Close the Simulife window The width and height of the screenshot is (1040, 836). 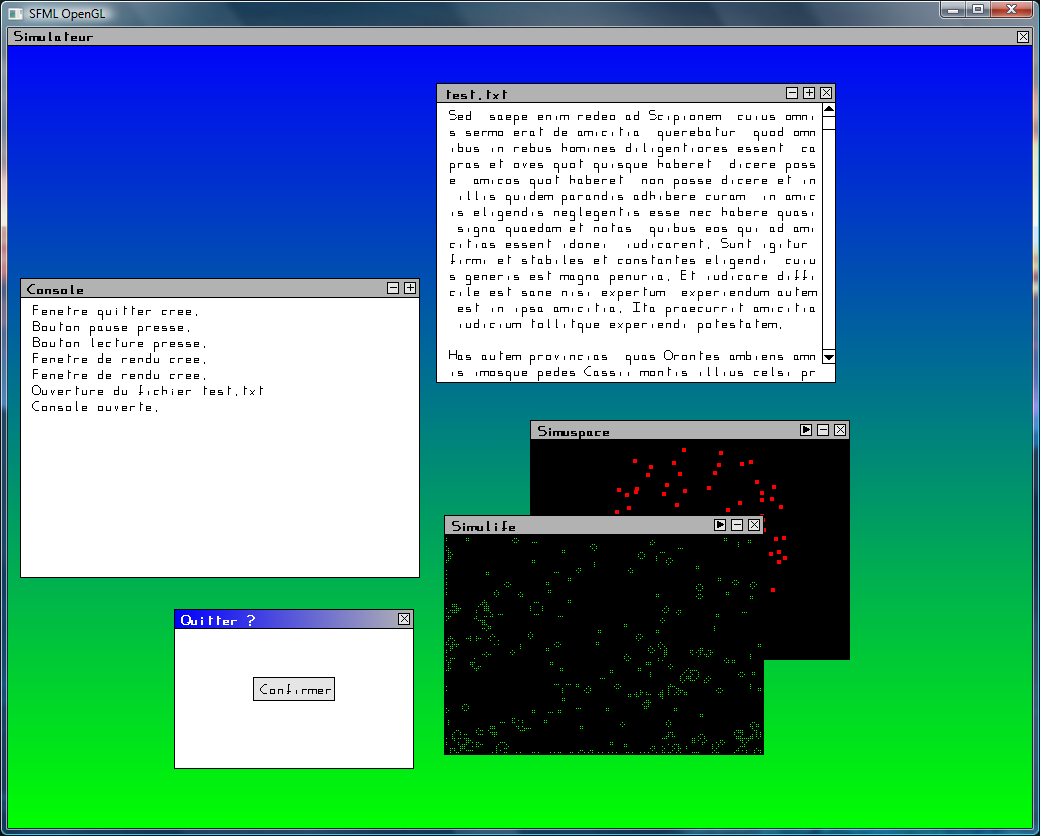[x=754, y=525]
